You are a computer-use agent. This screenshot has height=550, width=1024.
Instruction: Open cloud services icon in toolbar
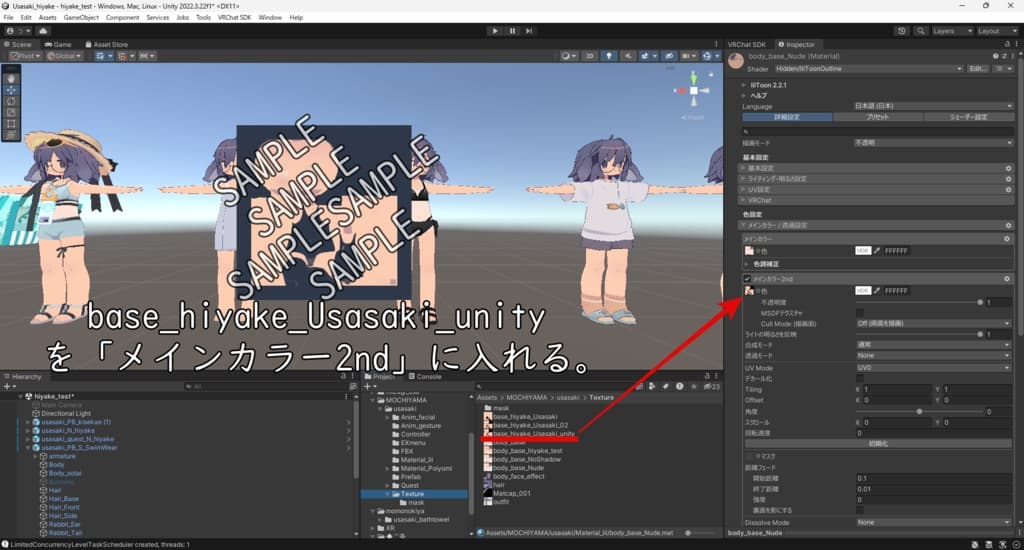44,31
